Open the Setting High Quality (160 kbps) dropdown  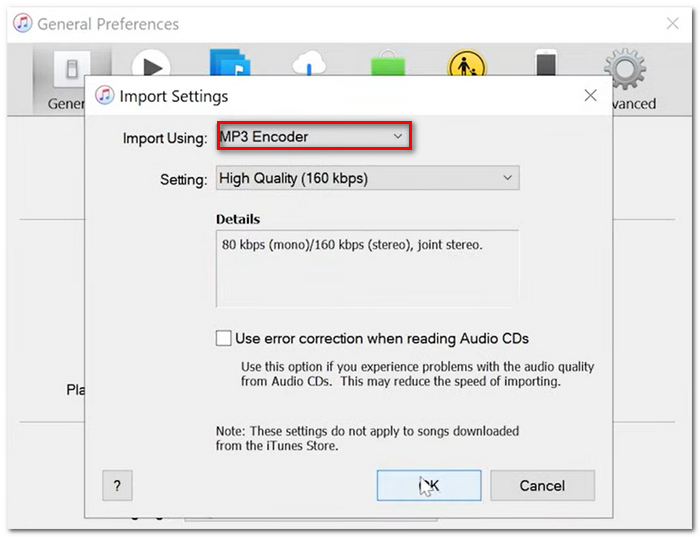pyautogui.click(x=367, y=178)
